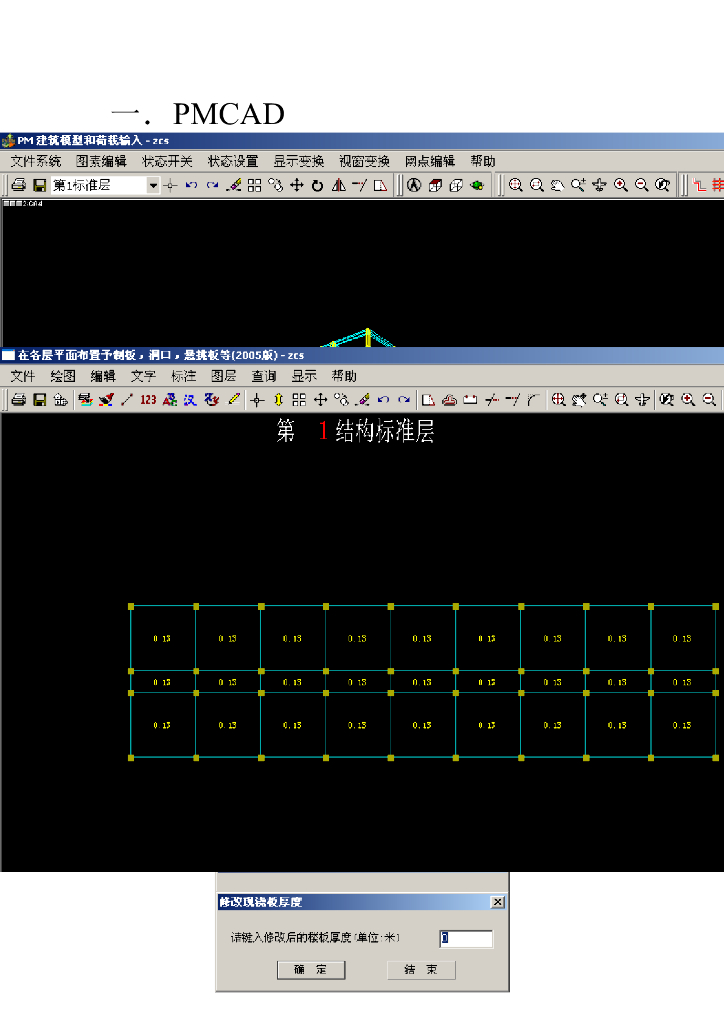Click the rotate icon in PM toolbar
This screenshot has height=1024, width=724.
[x=317, y=185]
